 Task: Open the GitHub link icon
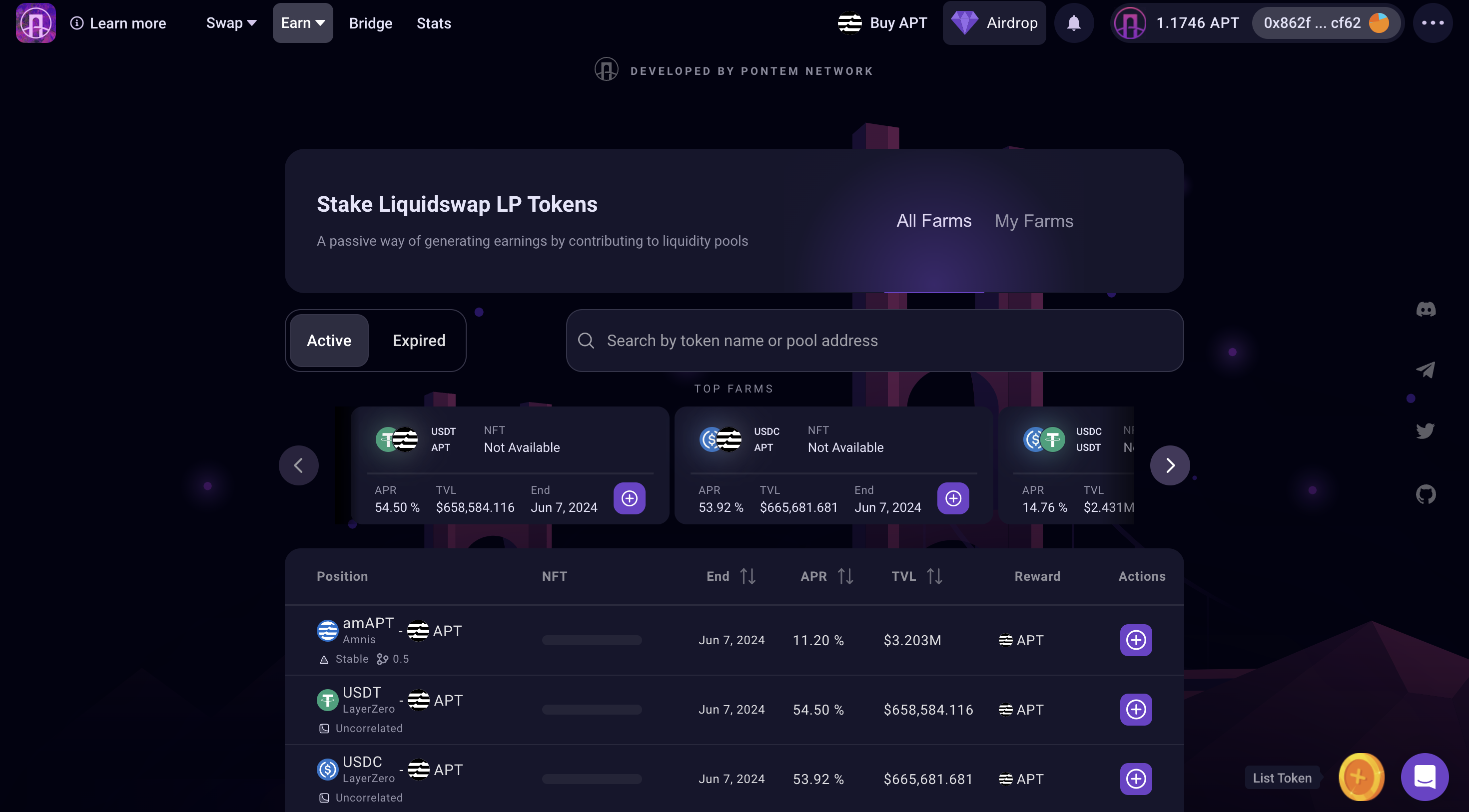1426,494
